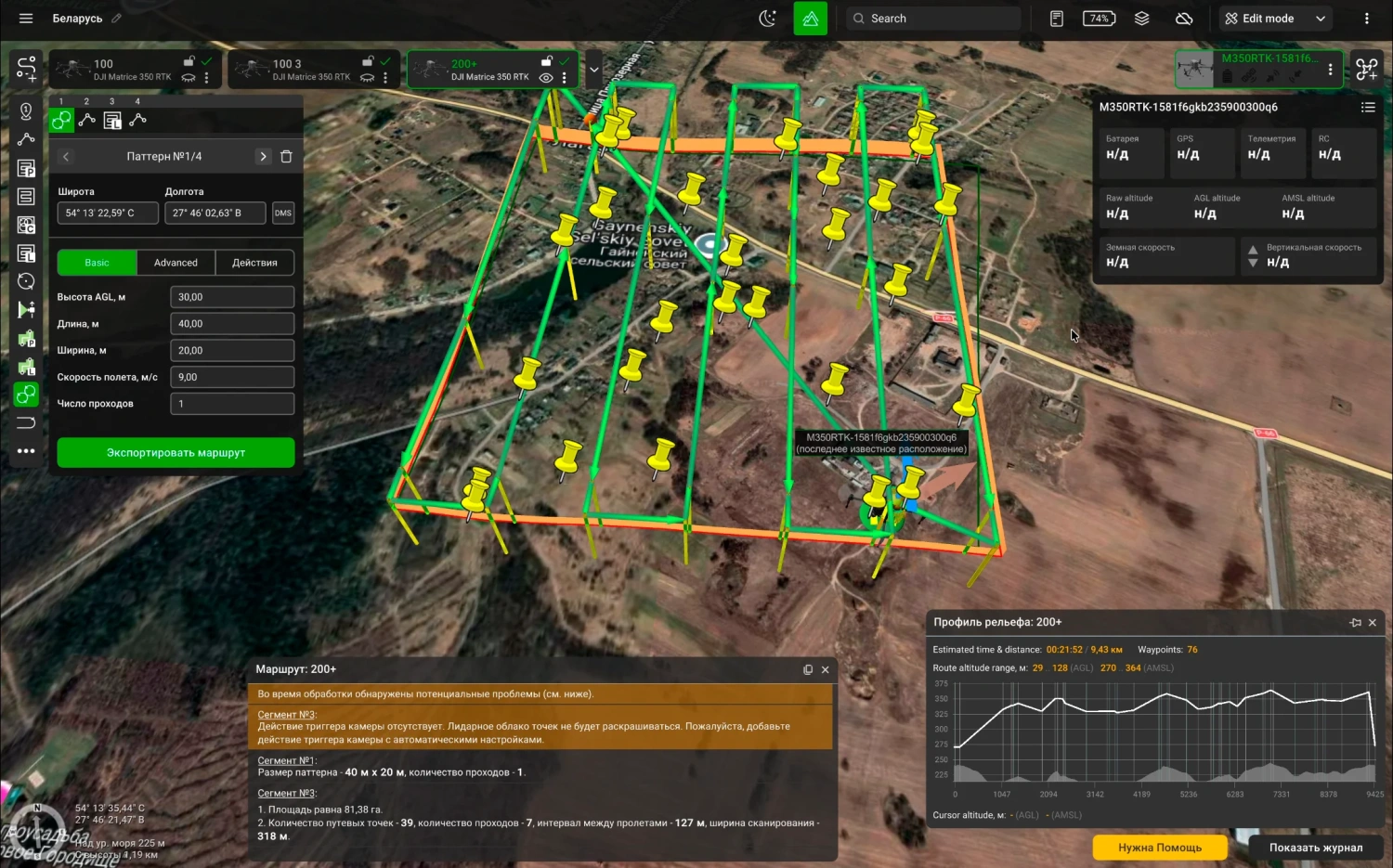Screen dimensions: 1393x868
Task: Pin the terrain profile panel
Action: click(x=1355, y=622)
